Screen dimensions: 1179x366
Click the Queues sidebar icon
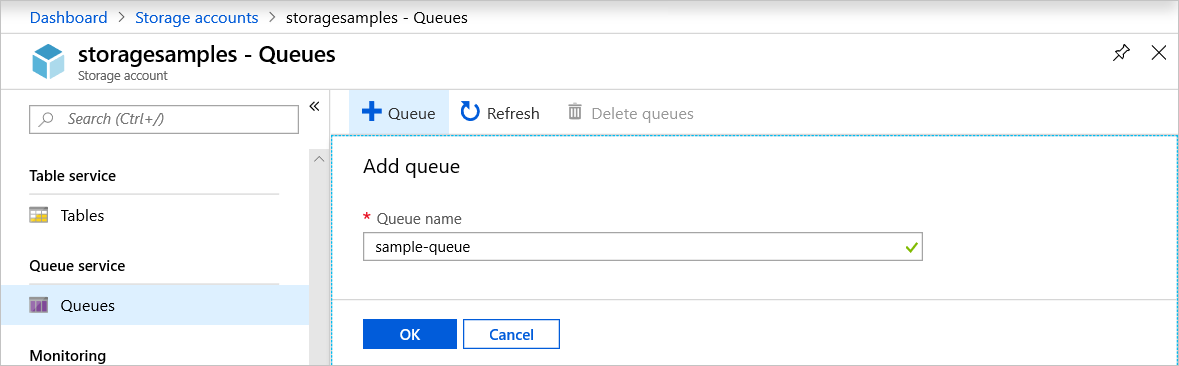click(38, 305)
